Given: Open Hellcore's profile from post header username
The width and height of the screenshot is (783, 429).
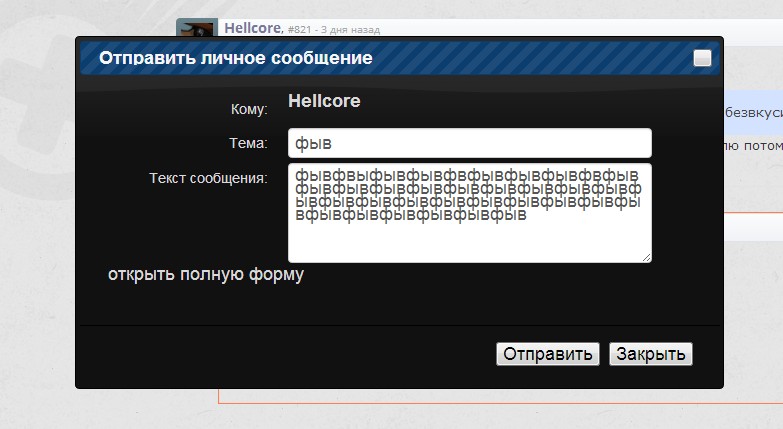Looking at the screenshot, I should point(253,28).
